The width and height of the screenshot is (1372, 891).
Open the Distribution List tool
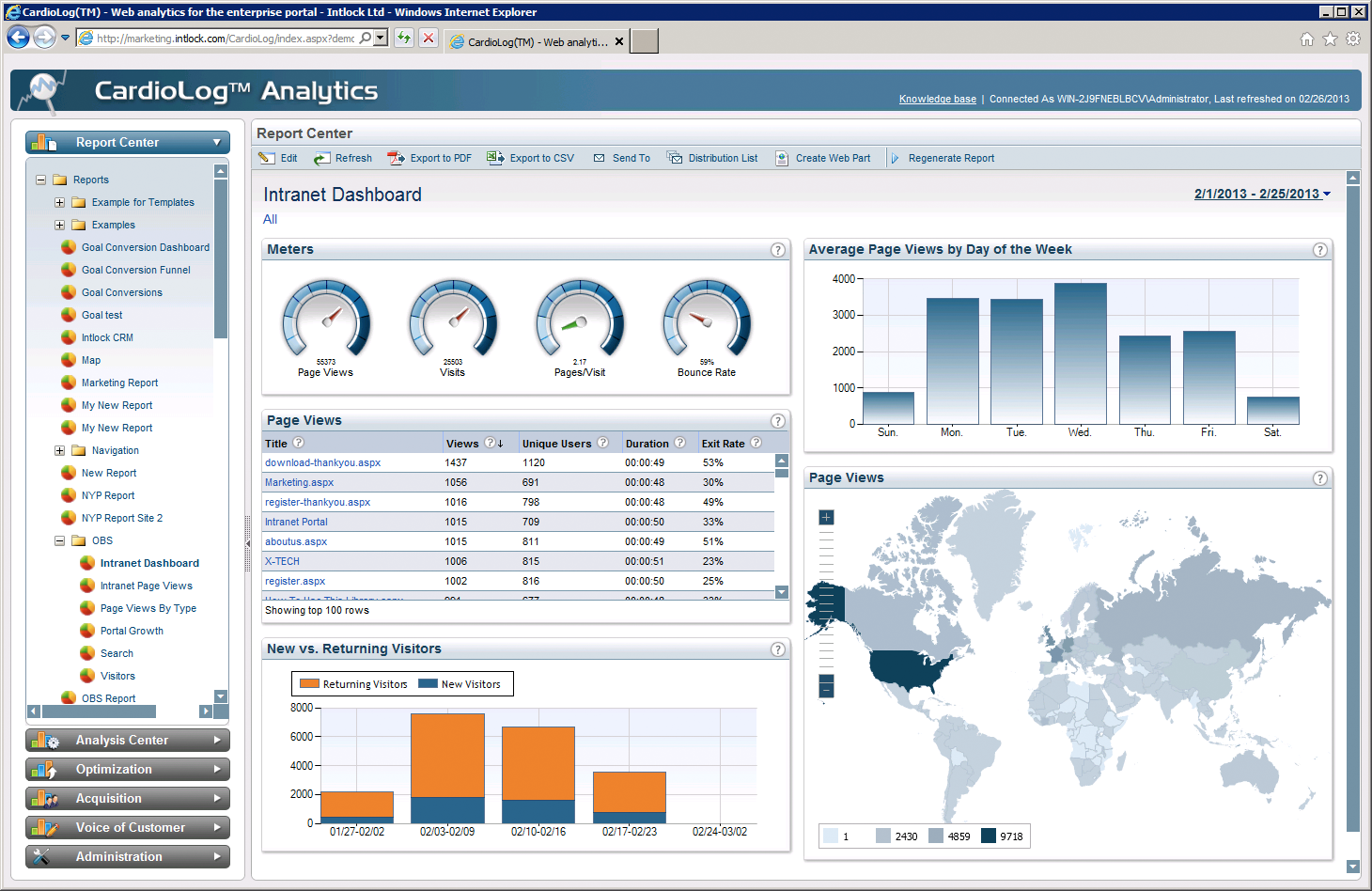[712, 158]
